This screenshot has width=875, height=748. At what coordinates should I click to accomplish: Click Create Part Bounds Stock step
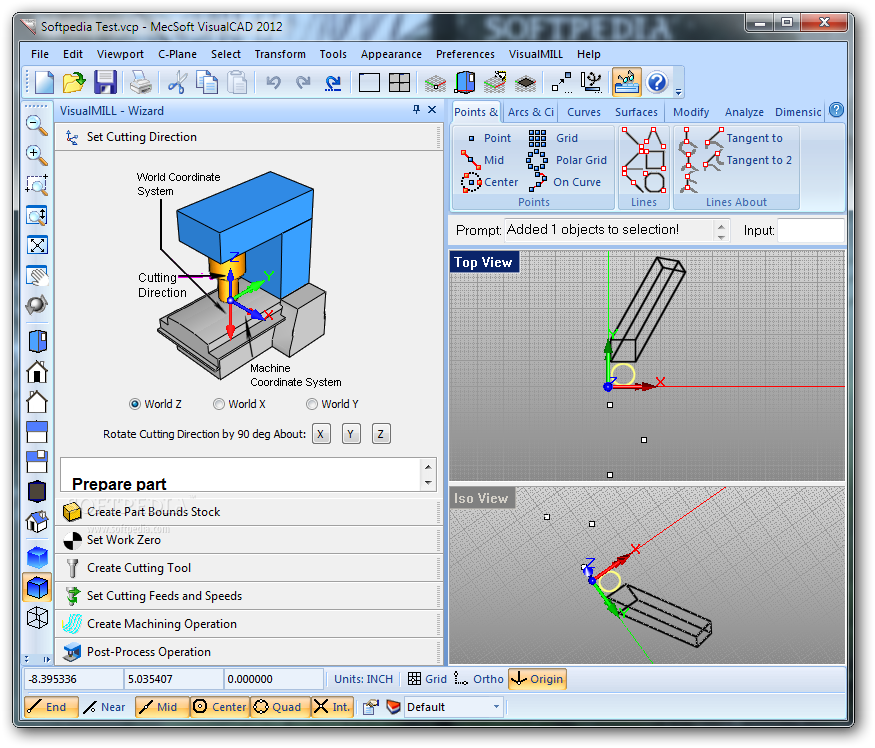tap(249, 512)
